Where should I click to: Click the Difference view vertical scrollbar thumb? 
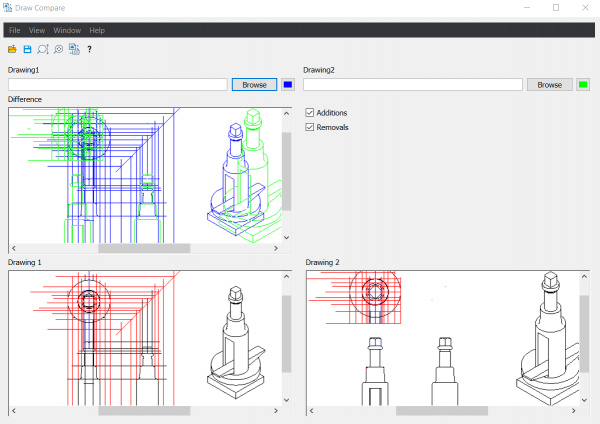coord(287,171)
